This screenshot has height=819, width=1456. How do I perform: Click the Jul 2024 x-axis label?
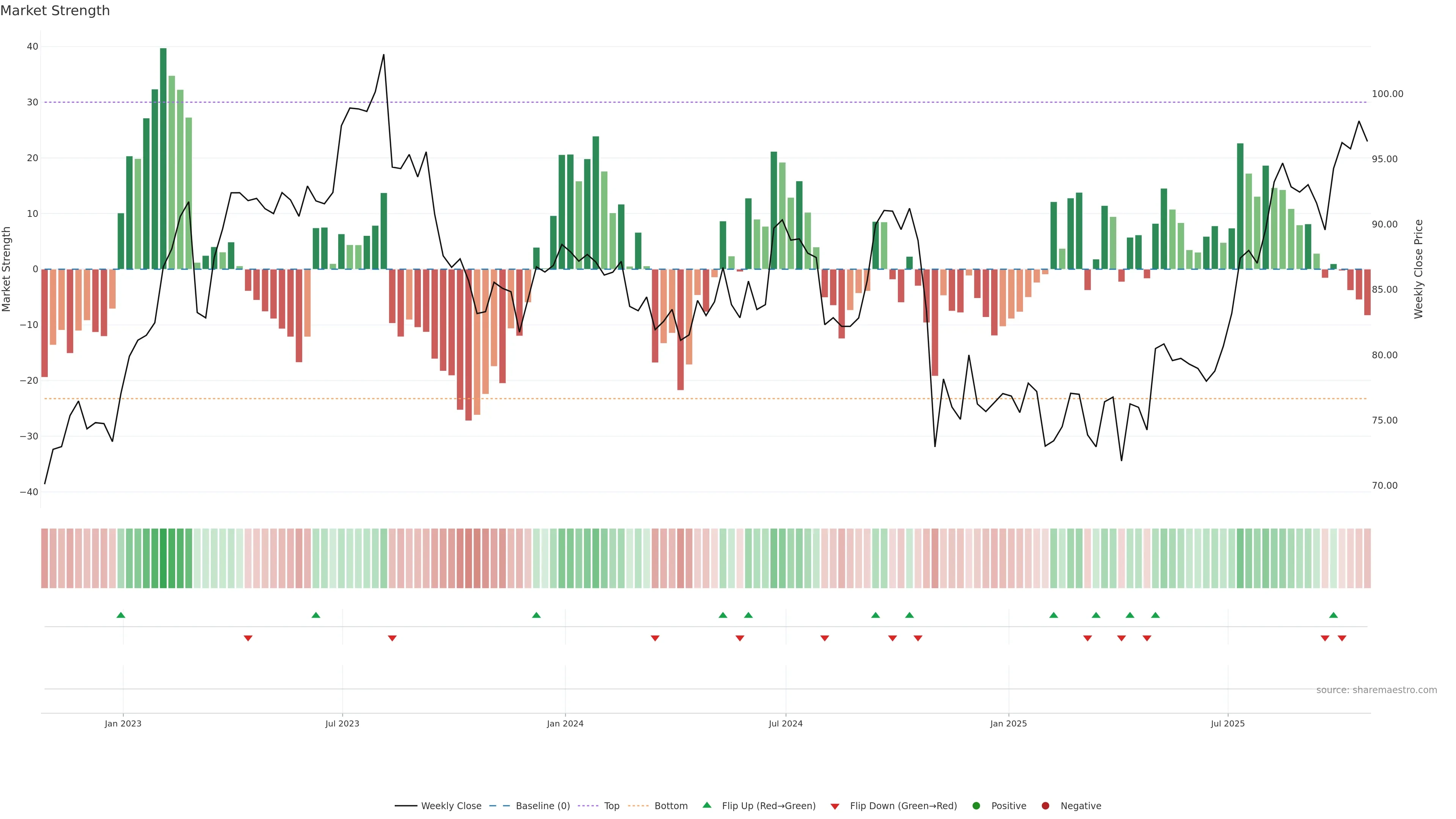785,723
